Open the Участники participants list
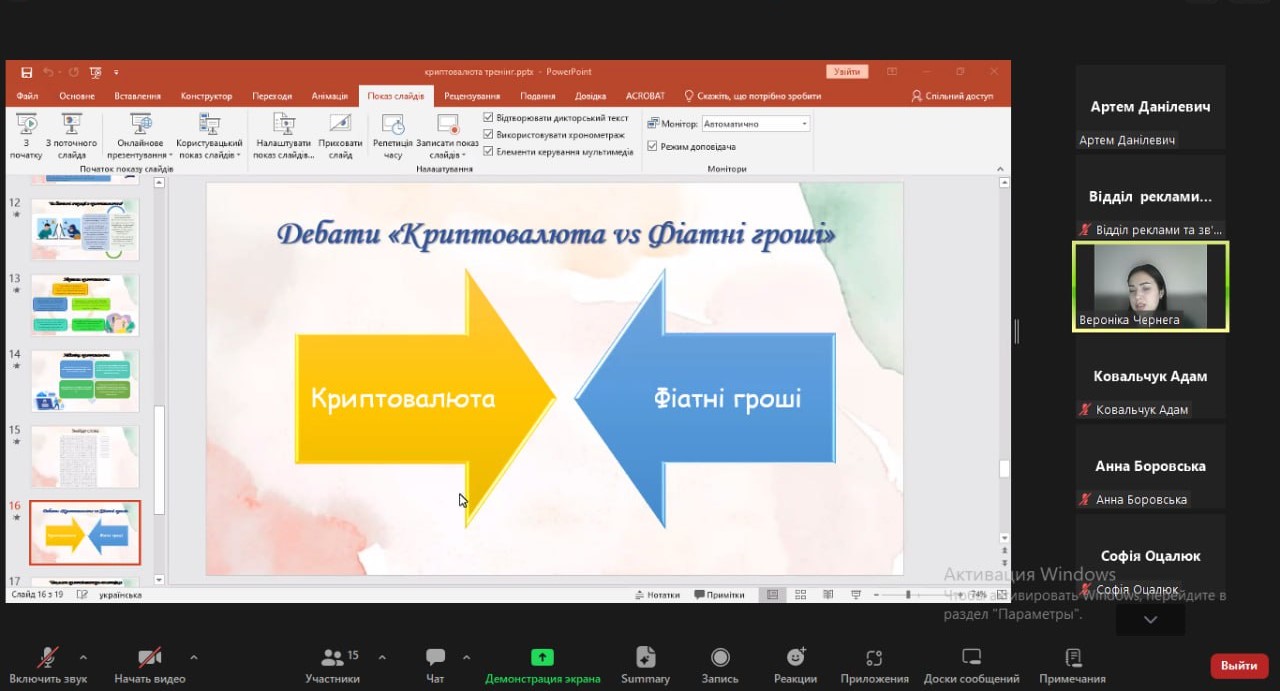 pos(333,658)
